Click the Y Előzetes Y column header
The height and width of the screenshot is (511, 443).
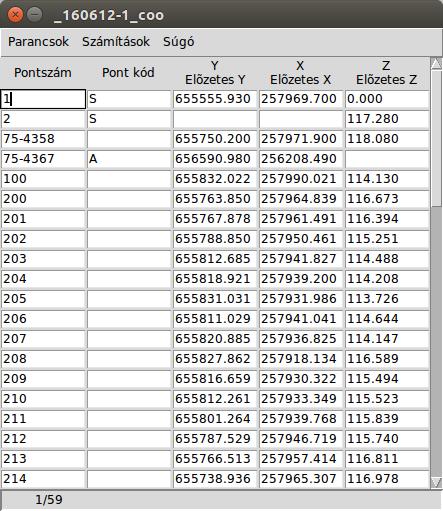[215, 73]
